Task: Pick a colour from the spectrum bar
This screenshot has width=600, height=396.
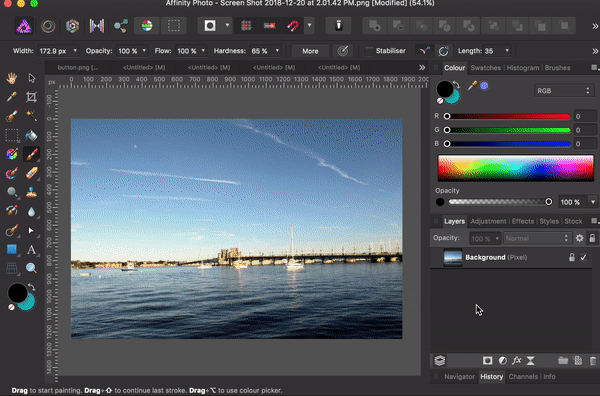Action: tap(516, 168)
